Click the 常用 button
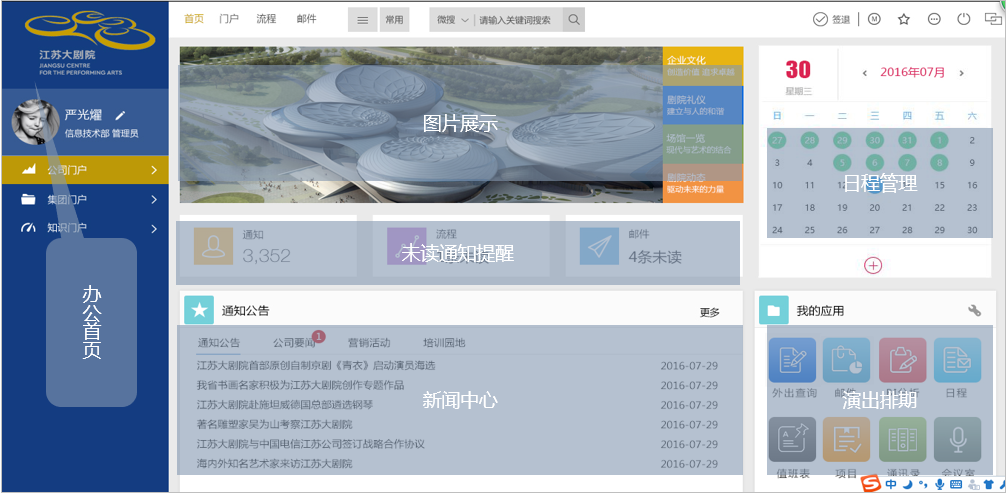The height and width of the screenshot is (495, 1008). [394, 20]
